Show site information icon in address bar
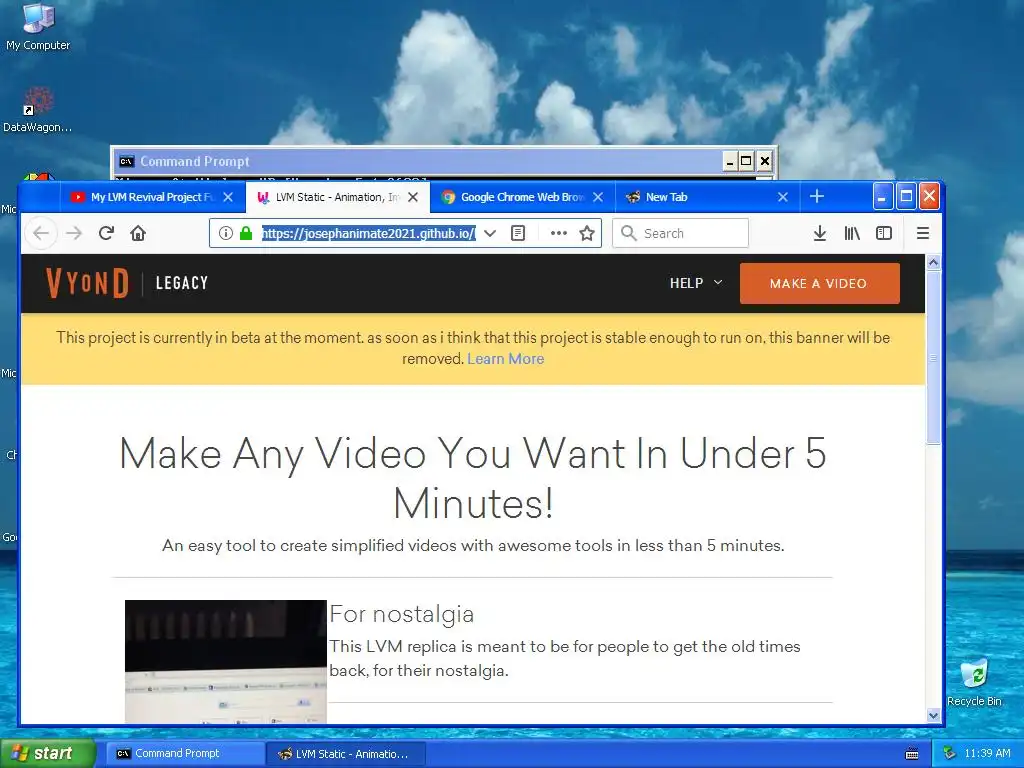The image size is (1024, 768). (x=225, y=233)
